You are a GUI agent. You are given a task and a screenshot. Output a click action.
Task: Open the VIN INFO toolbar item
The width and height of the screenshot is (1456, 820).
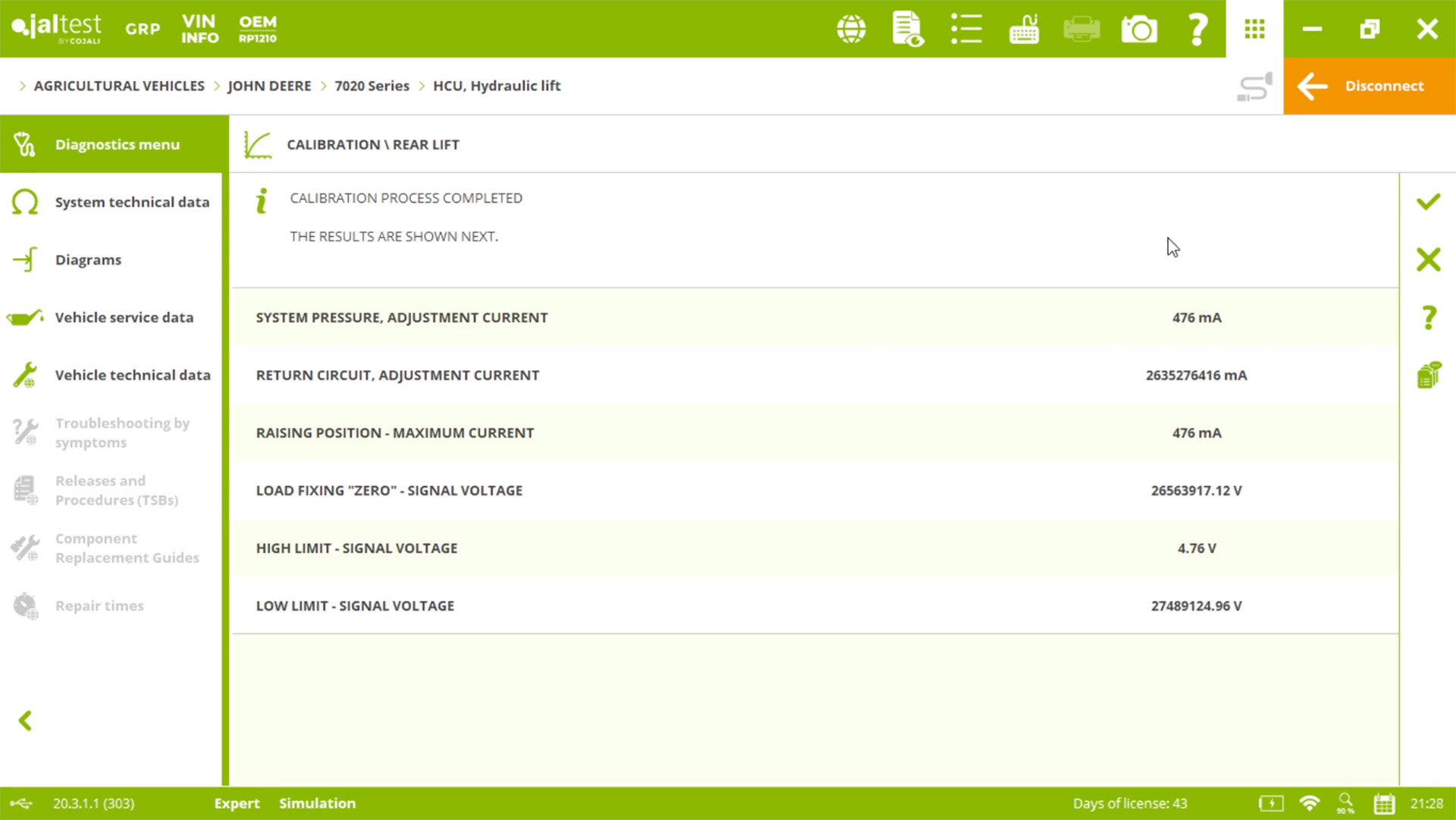(199, 29)
